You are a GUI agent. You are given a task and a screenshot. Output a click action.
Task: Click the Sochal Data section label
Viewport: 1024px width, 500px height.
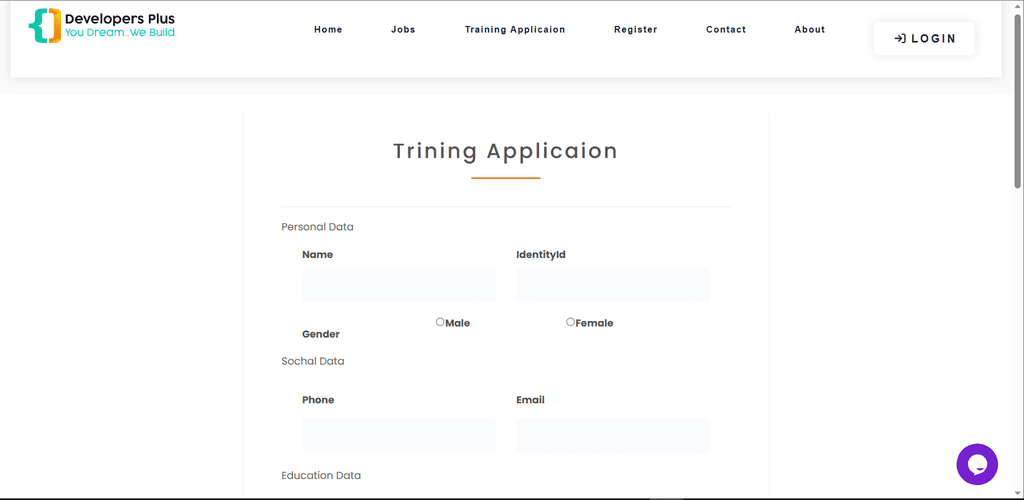(313, 361)
